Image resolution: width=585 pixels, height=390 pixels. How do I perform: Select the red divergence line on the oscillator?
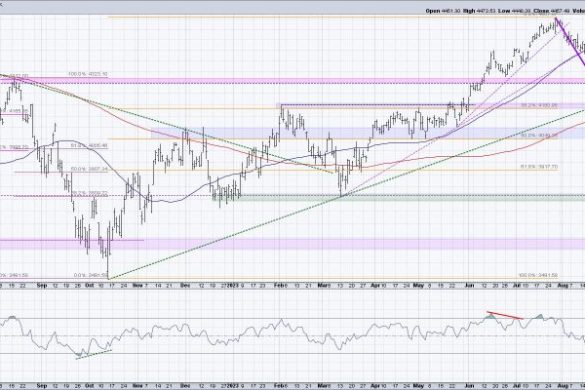pos(505,315)
